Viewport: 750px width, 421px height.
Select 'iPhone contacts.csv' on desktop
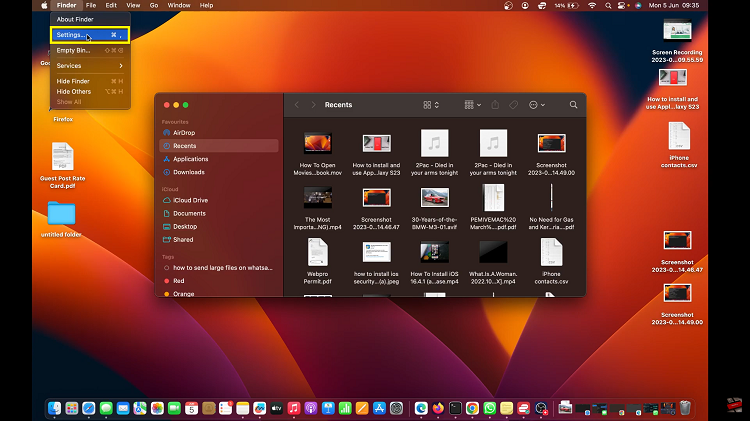point(679,145)
